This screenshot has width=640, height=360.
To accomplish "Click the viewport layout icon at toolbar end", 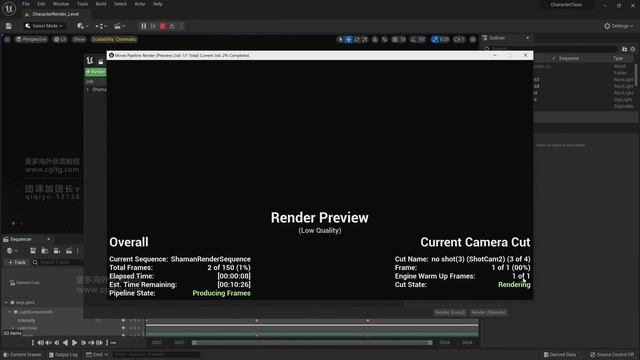I will tap(473, 40).
